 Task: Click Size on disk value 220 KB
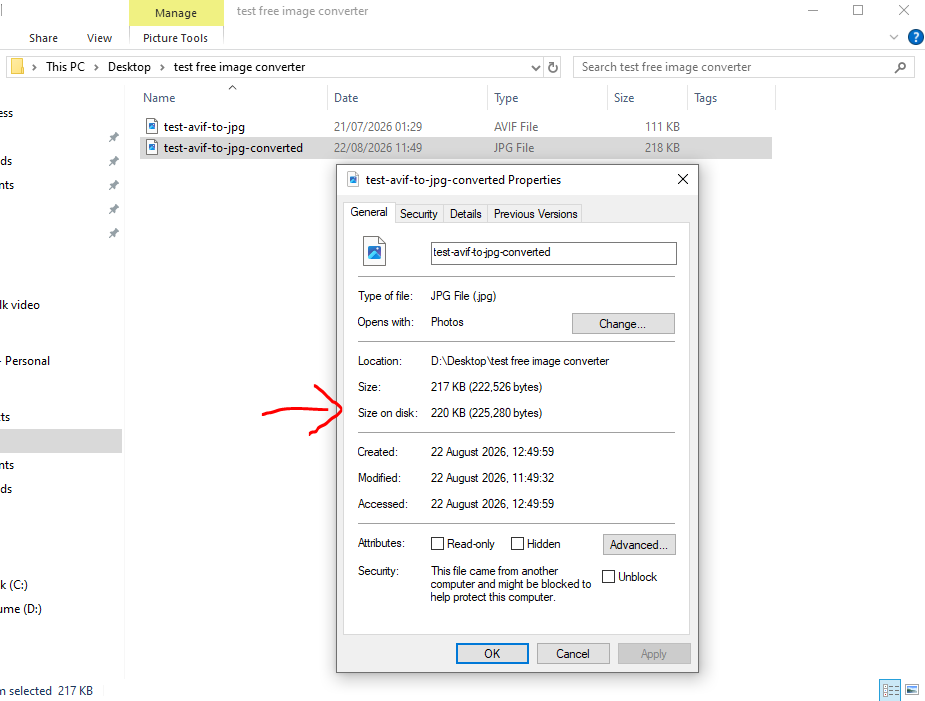pos(486,412)
